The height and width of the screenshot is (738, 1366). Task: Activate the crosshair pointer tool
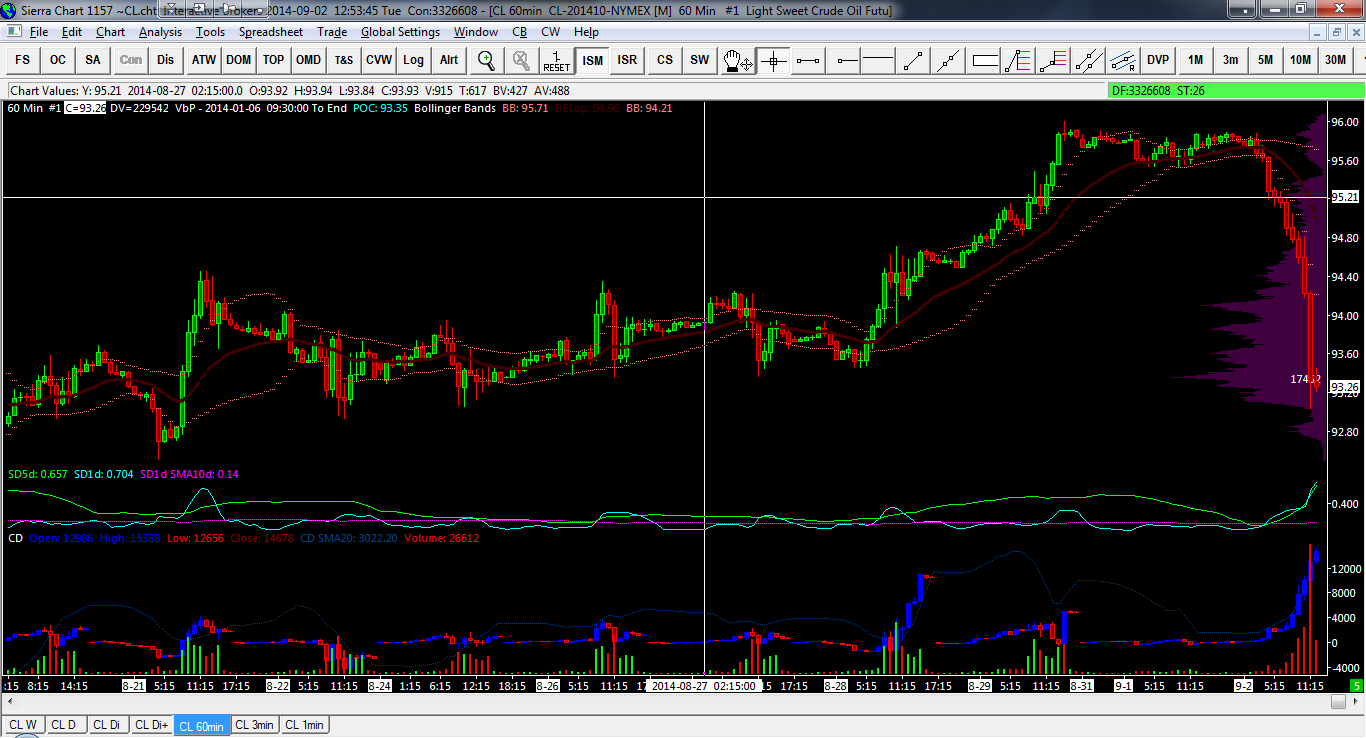click(773, 60)
